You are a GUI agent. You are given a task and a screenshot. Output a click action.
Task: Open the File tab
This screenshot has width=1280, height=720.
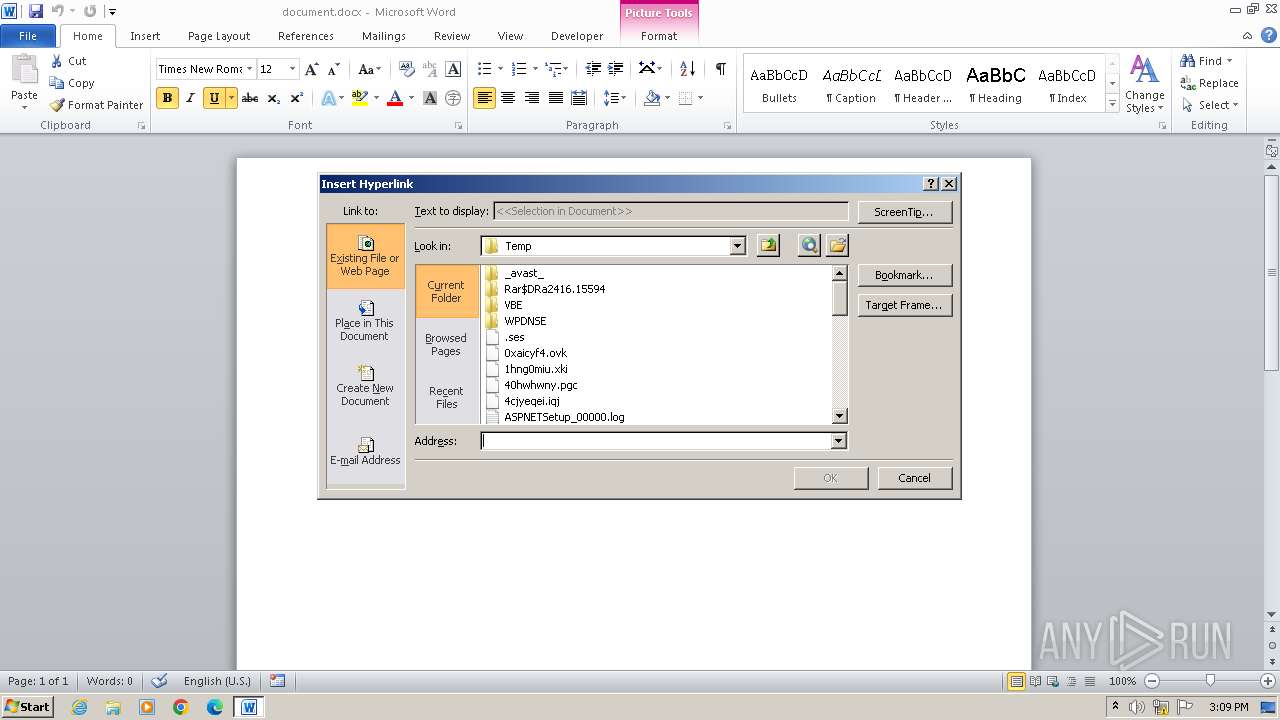click(x=28, y=36)
